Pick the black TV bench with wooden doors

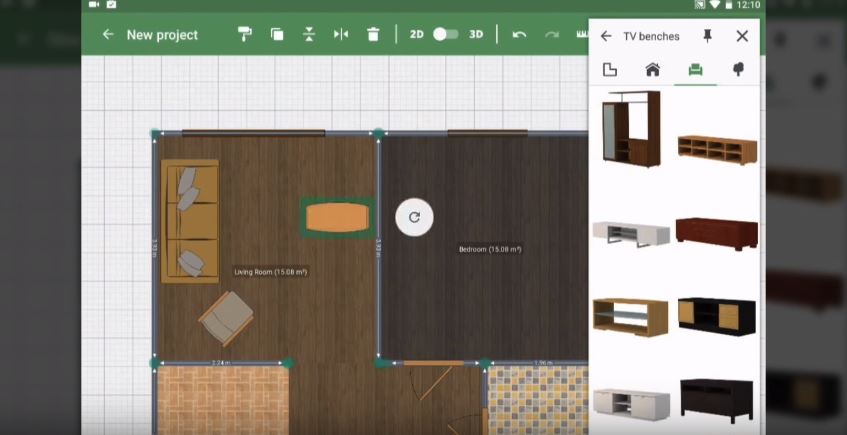coord(716,315)
